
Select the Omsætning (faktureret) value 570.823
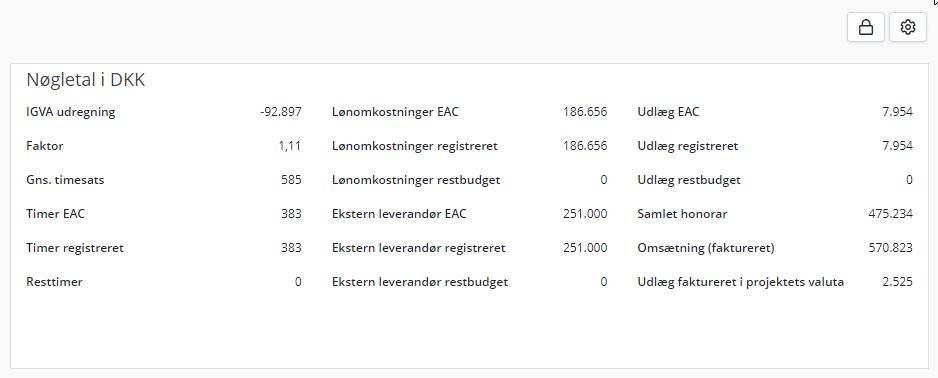(891, 248)
